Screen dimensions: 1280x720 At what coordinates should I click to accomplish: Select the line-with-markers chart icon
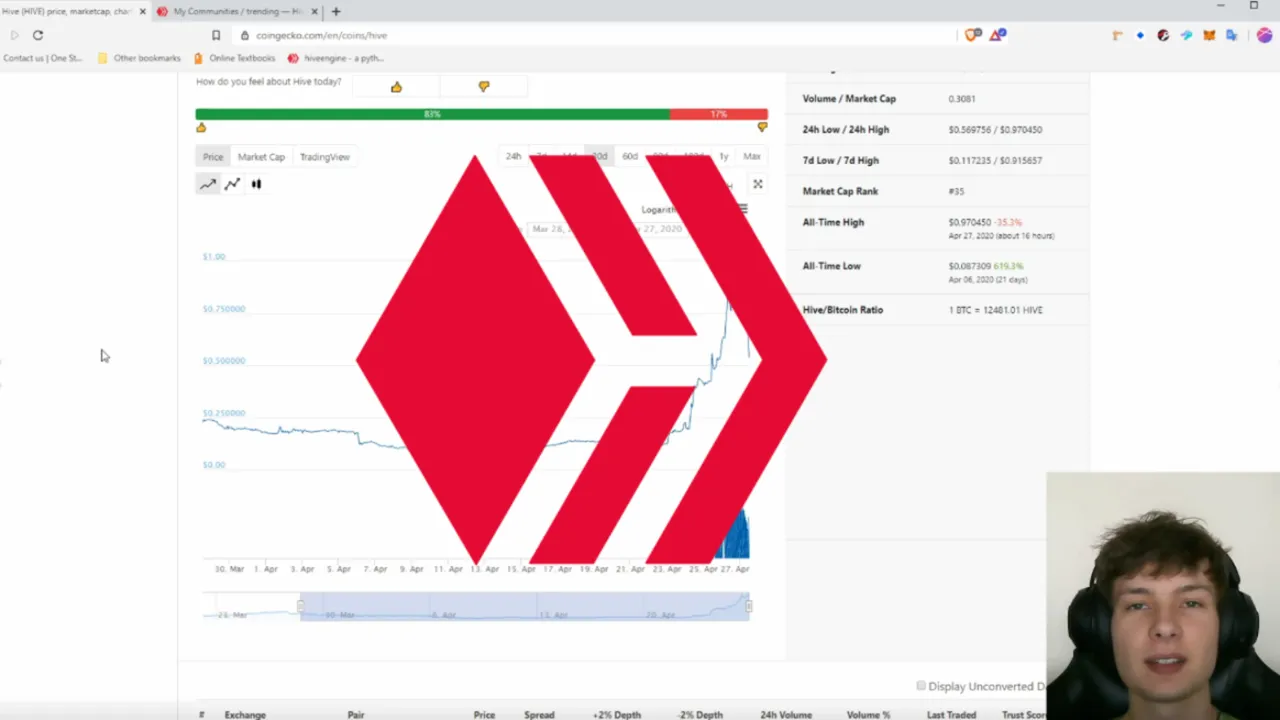(x=232, y=184)
